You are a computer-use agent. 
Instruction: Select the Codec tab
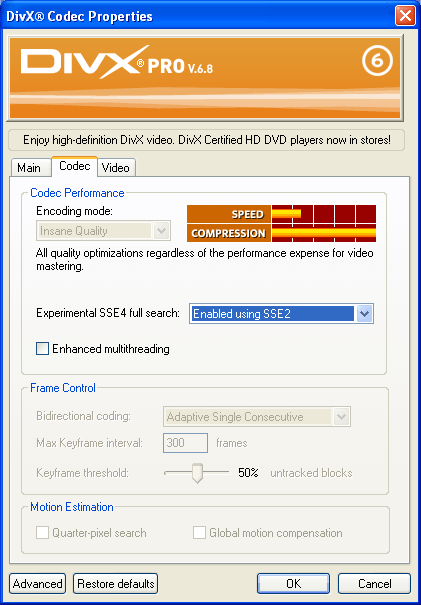(x=74, y=166)
